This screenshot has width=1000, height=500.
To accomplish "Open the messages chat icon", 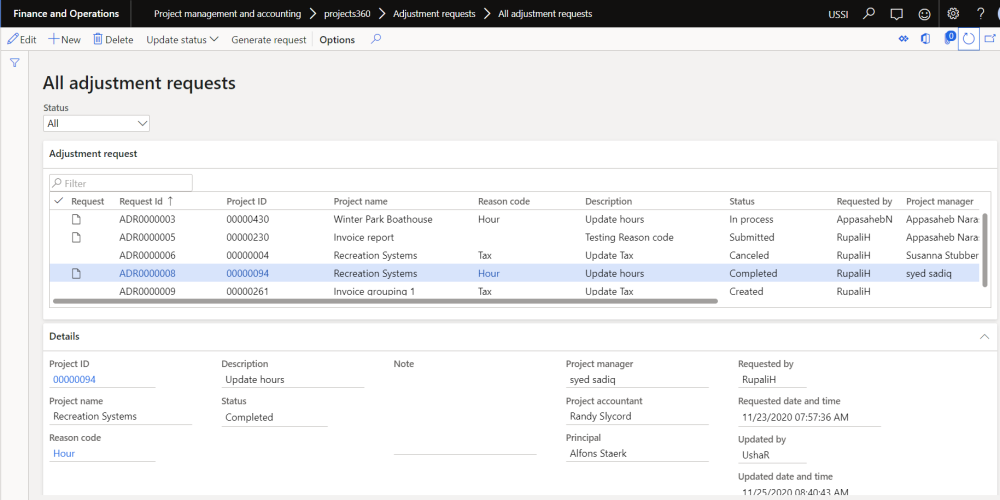I will coord(896,14).
